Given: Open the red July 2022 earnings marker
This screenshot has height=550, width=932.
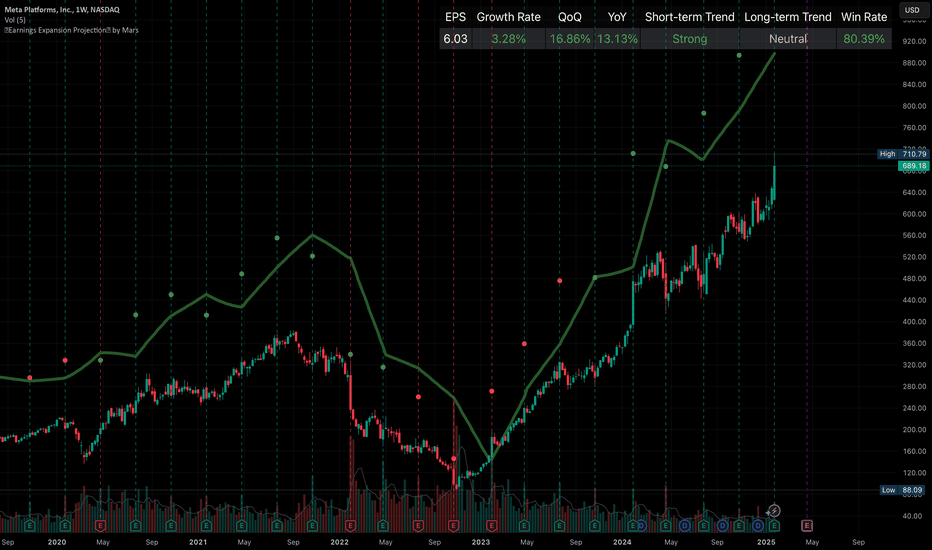Looking at the screenshot, I should (x=418, y=526).
